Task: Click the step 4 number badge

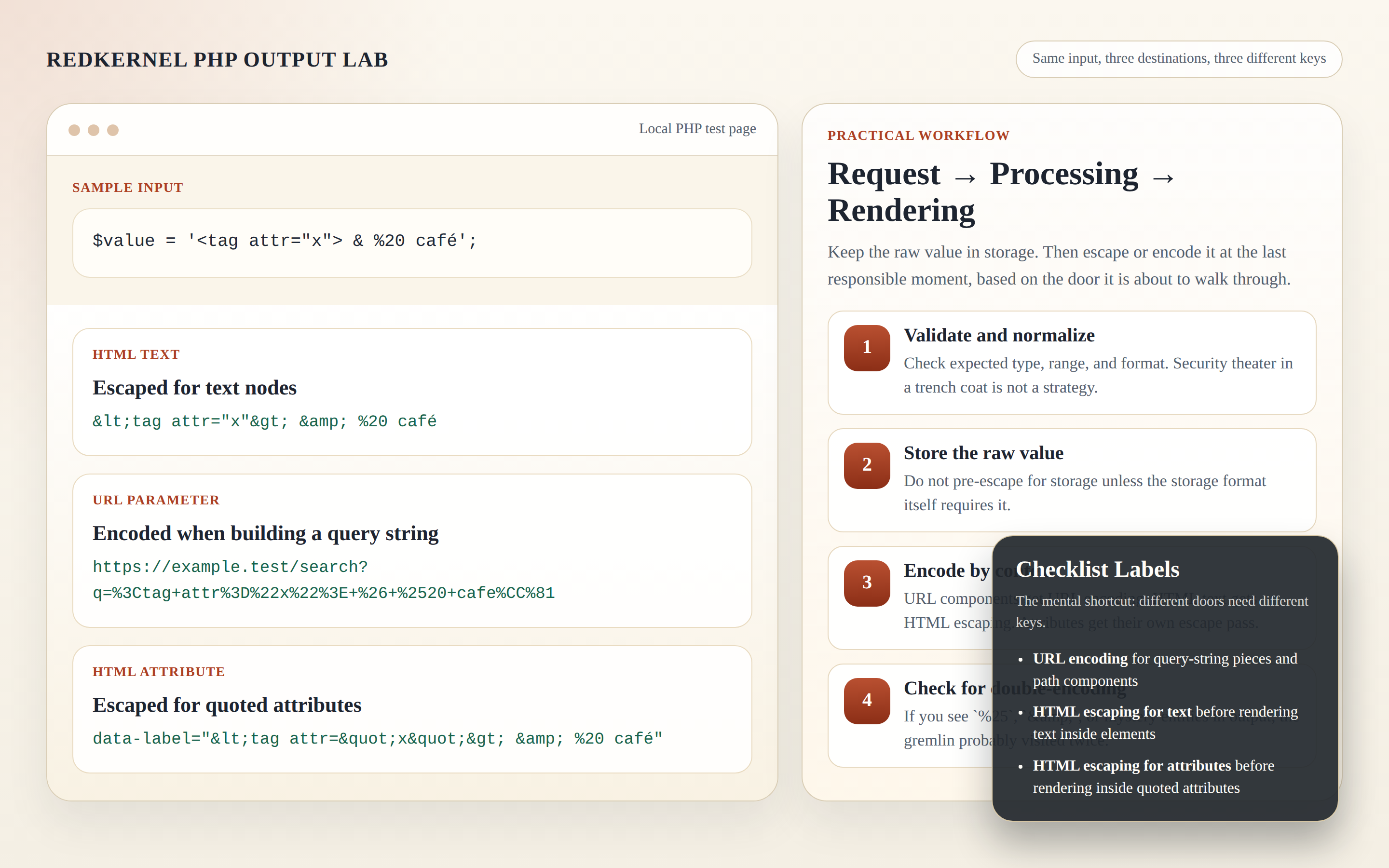Action: pos(867,701)
